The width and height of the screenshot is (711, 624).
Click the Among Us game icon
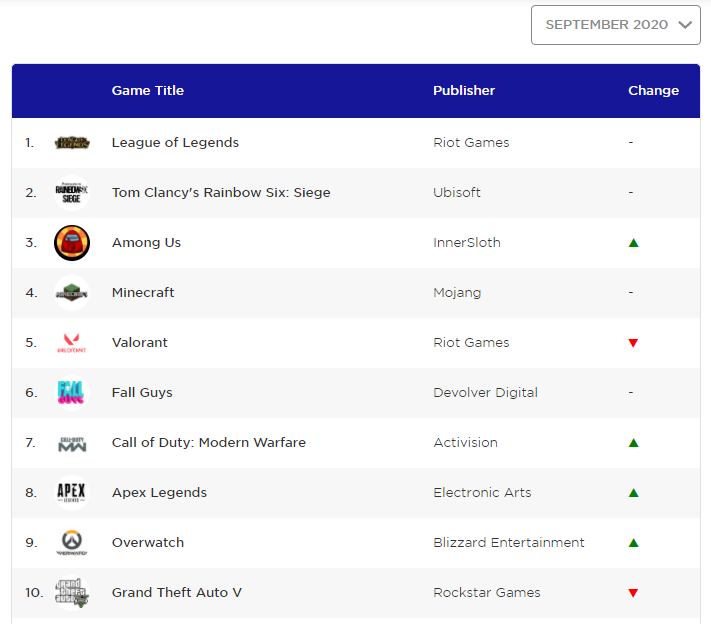pos(72,243)
